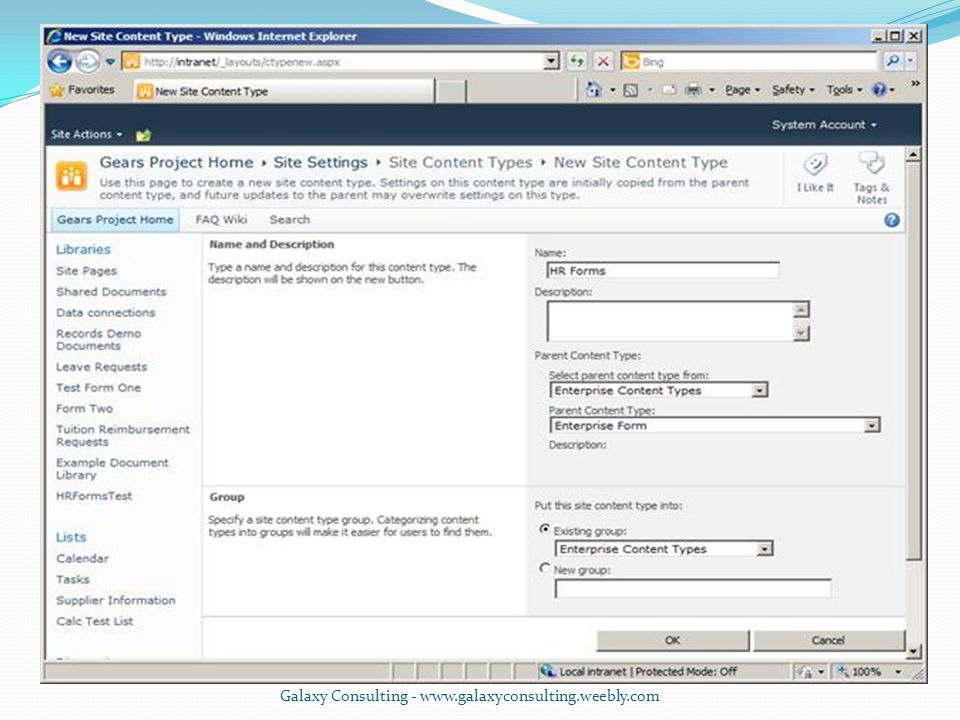Open Select parent content type from dropdown
This screenshot has height=720, width=960.
pyautogui.click(x=759, y=390)
